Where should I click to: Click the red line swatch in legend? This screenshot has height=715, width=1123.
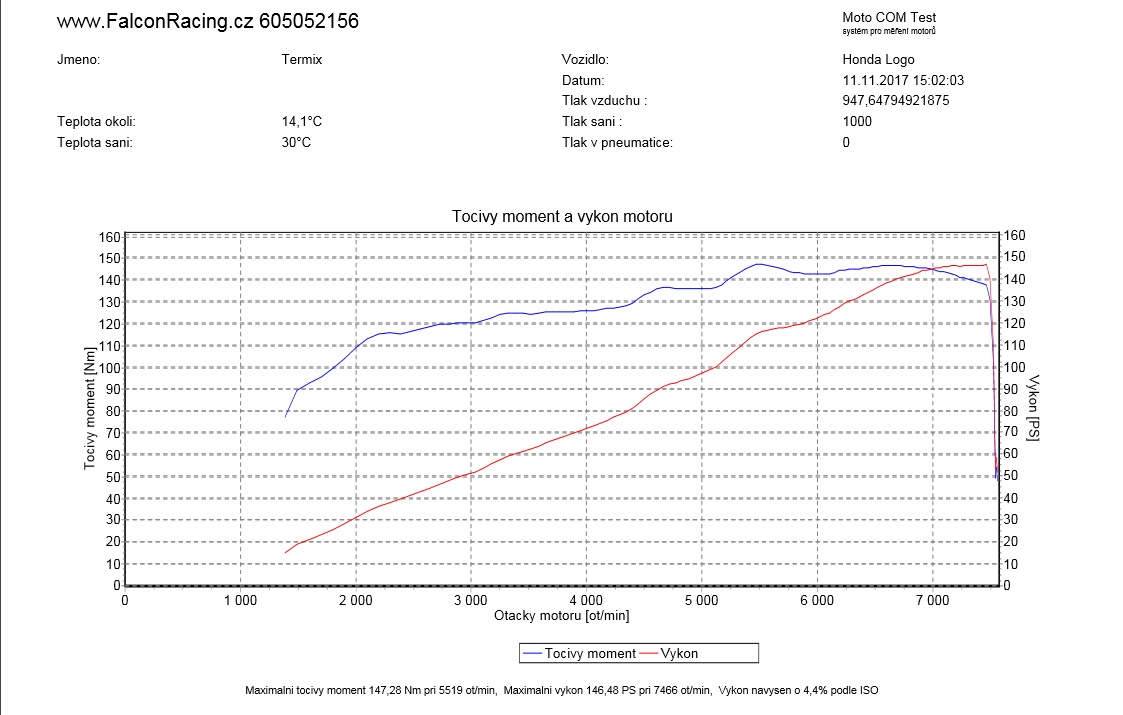[649, 654]
